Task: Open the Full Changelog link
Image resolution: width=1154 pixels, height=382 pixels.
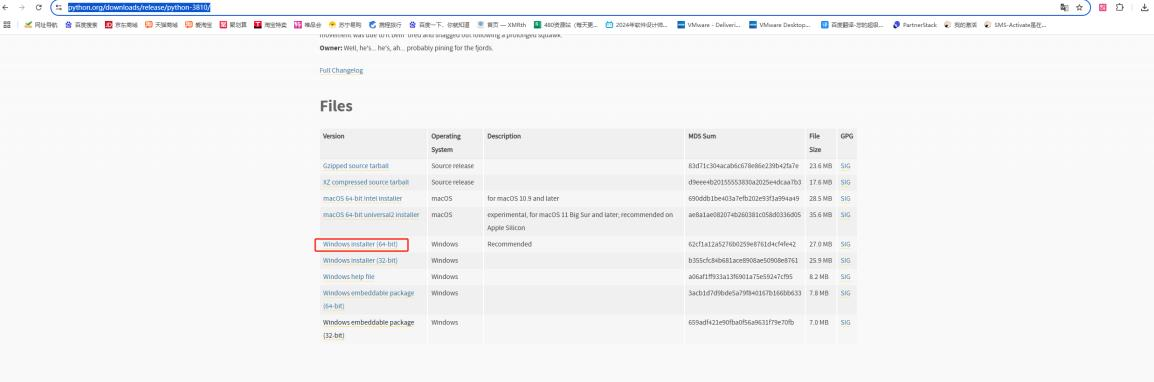Action: click(x=341, y=71)
